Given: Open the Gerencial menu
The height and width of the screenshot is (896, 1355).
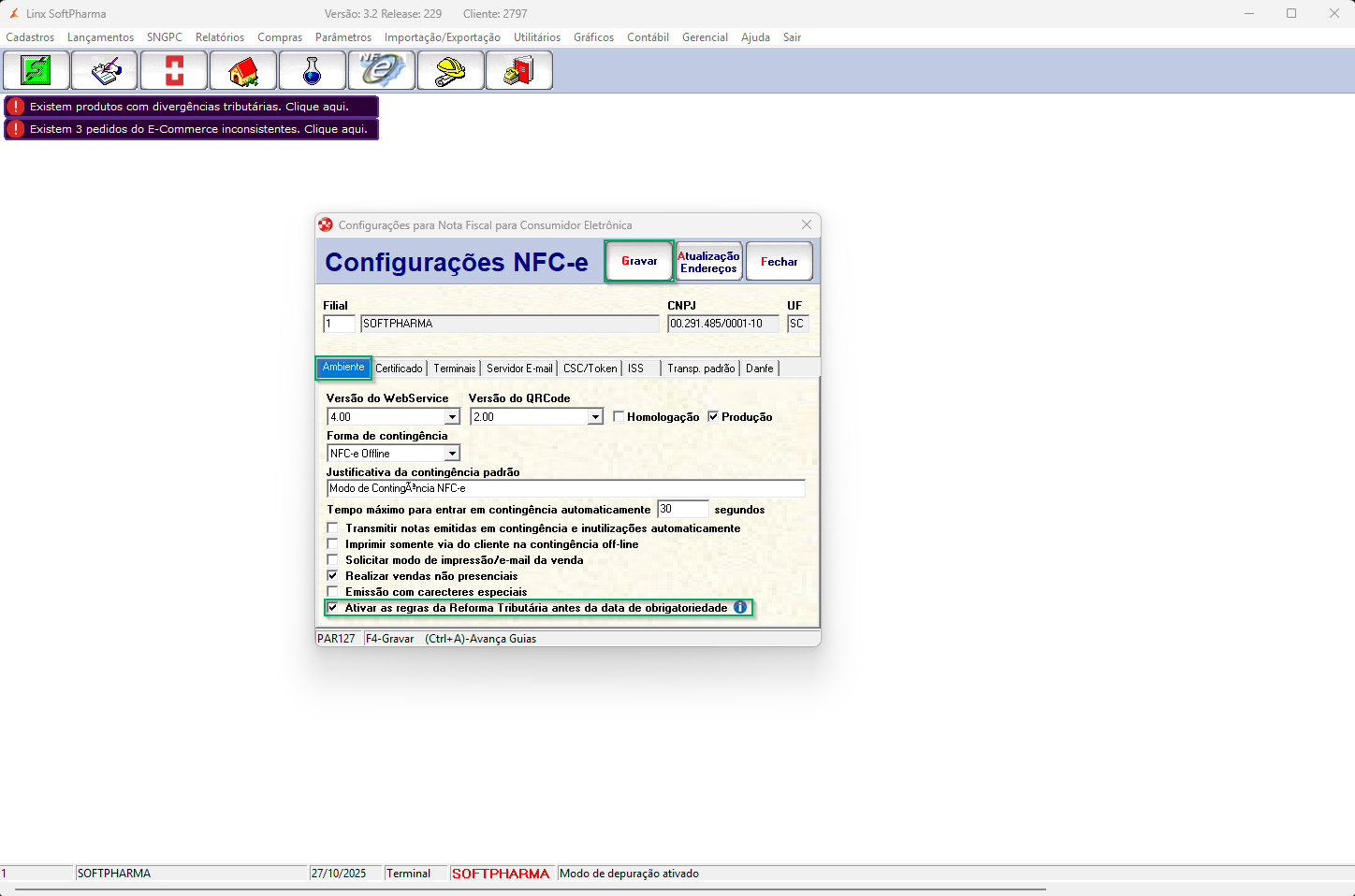Looking at the screenshot, I should (705, 37).
